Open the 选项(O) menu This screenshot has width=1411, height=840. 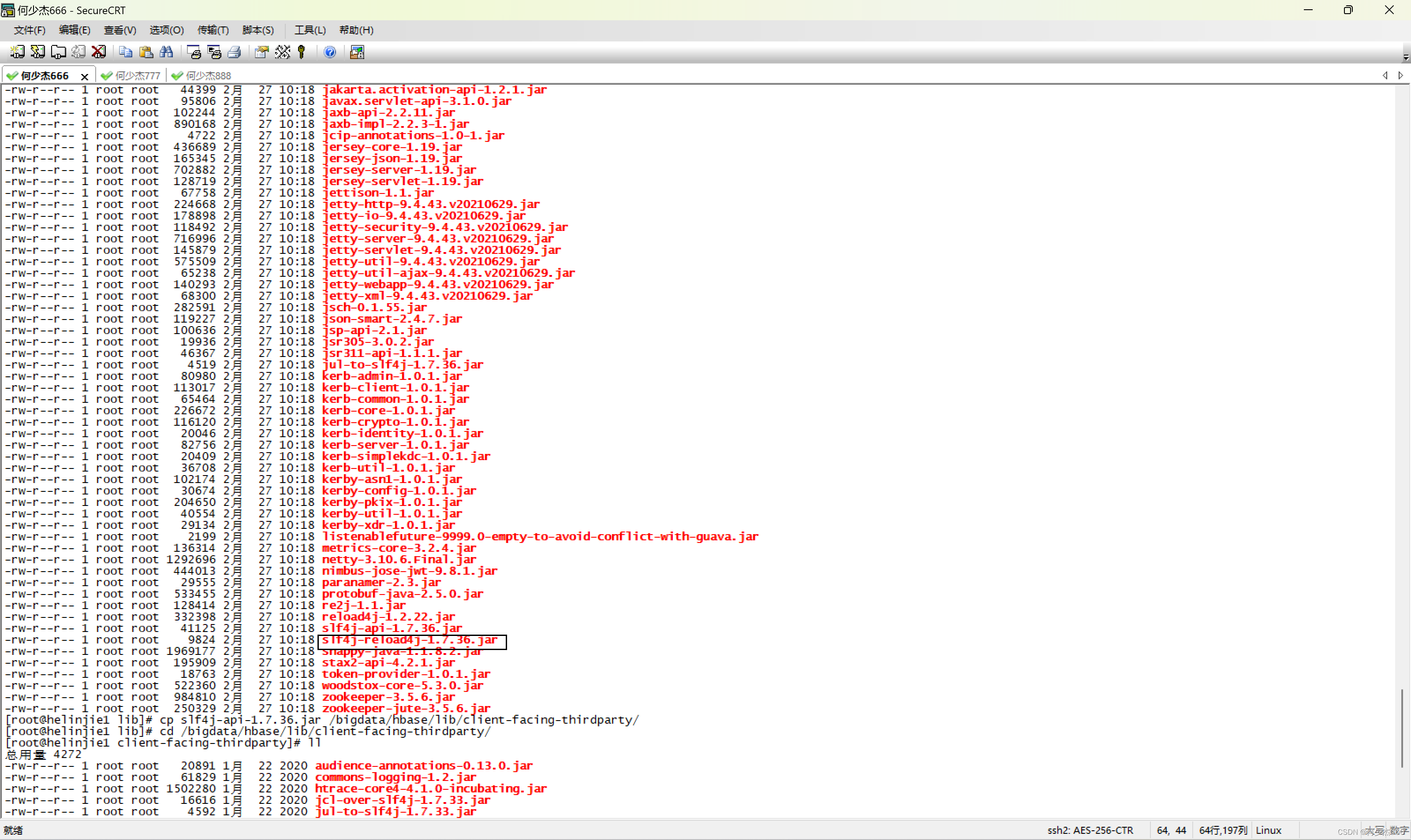coord(167,30)
